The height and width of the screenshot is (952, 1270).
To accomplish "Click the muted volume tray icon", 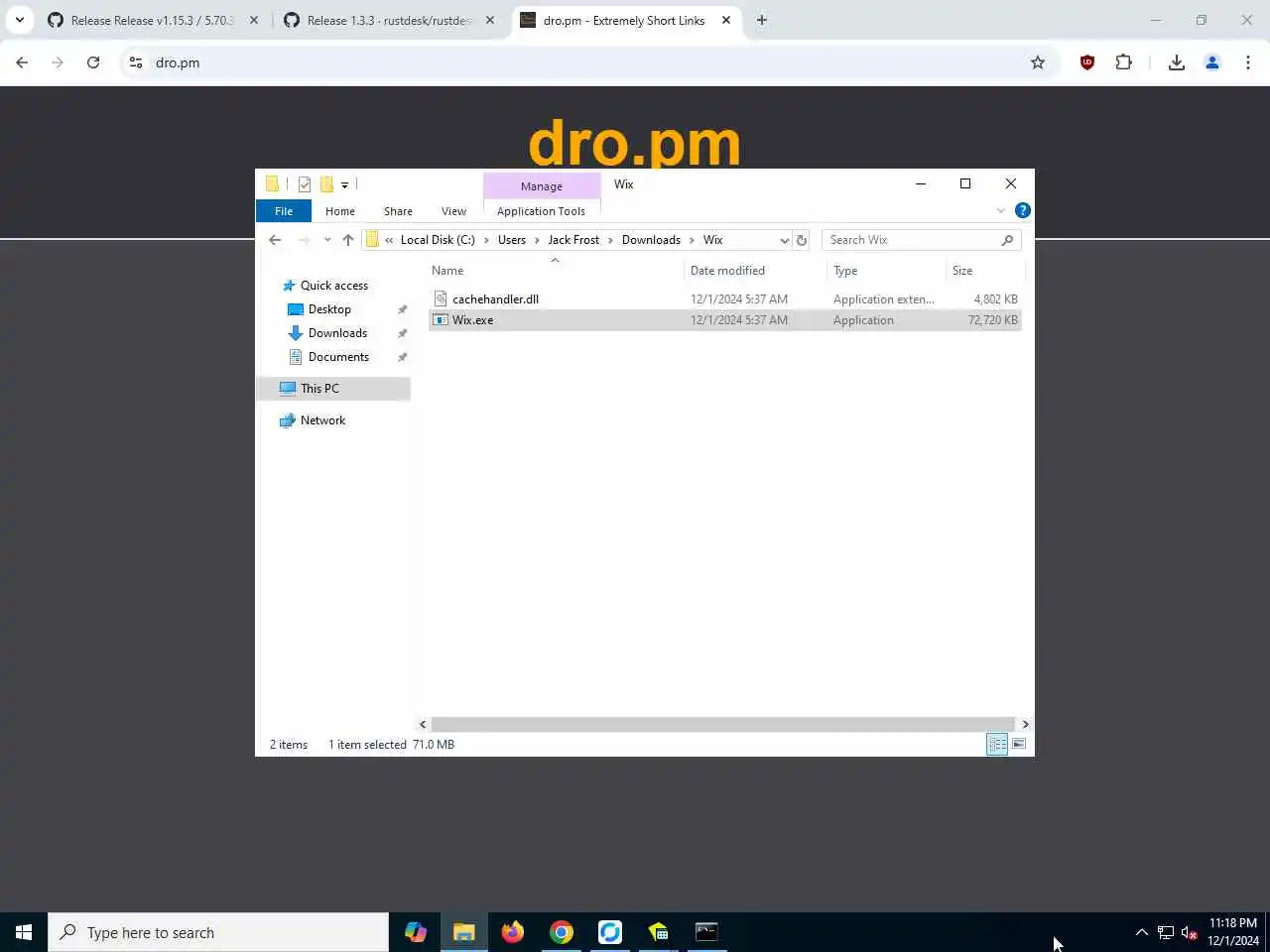I will click(1190, 932).
